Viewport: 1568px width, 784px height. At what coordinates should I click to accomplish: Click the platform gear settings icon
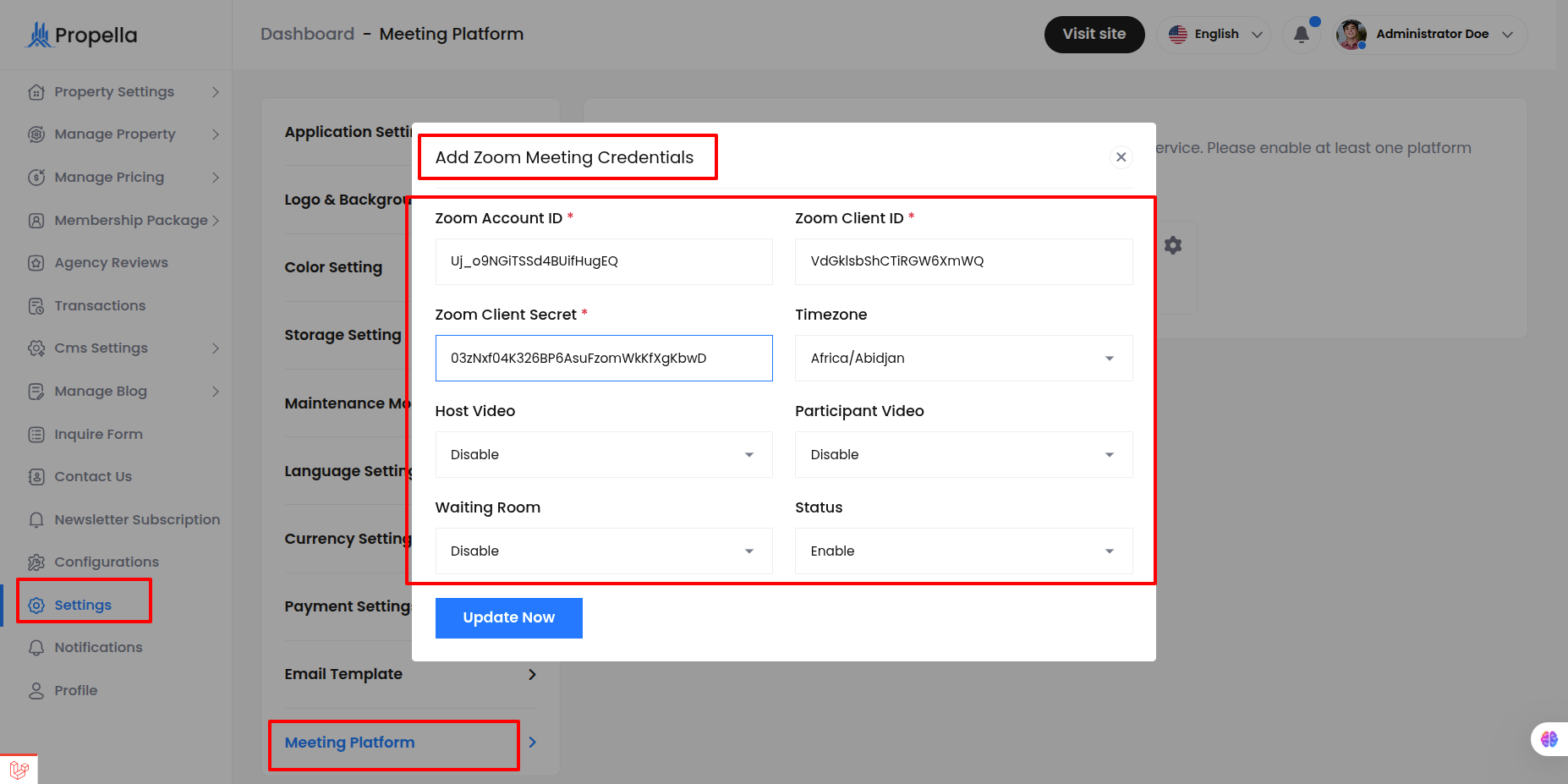[1173, 245]
